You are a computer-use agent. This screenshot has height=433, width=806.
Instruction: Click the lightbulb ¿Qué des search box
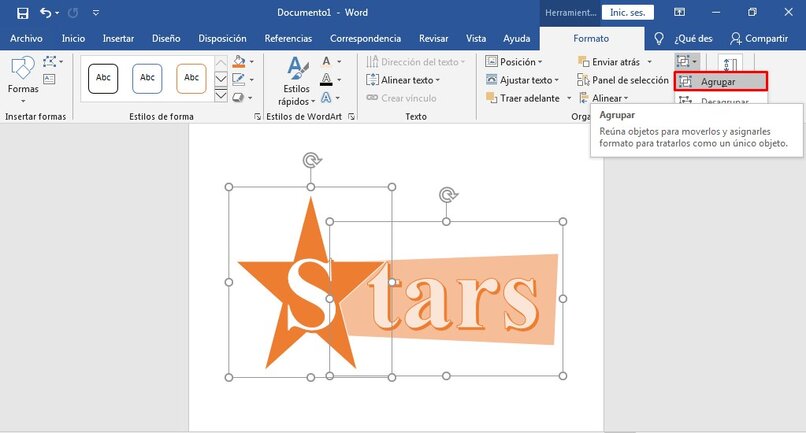point(683,38)
